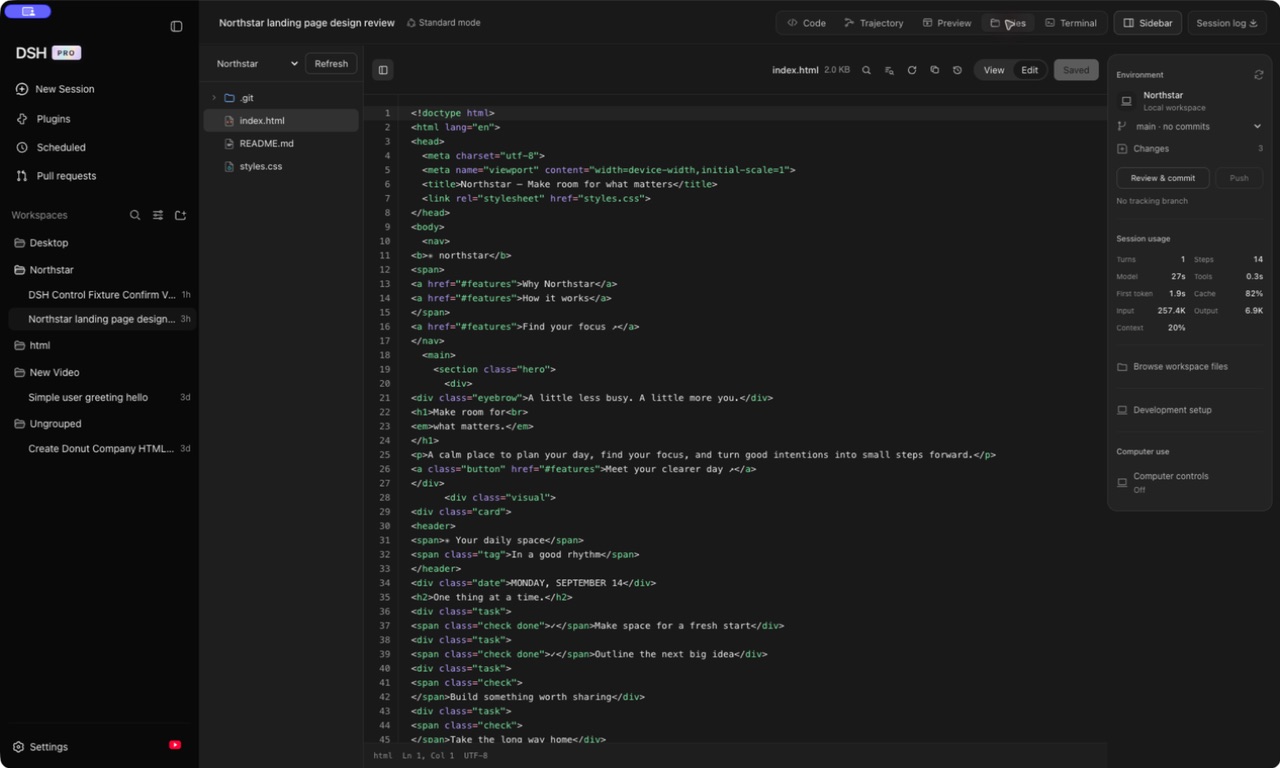
Task: Click the html language status bar entry
Action: point(383,756)
